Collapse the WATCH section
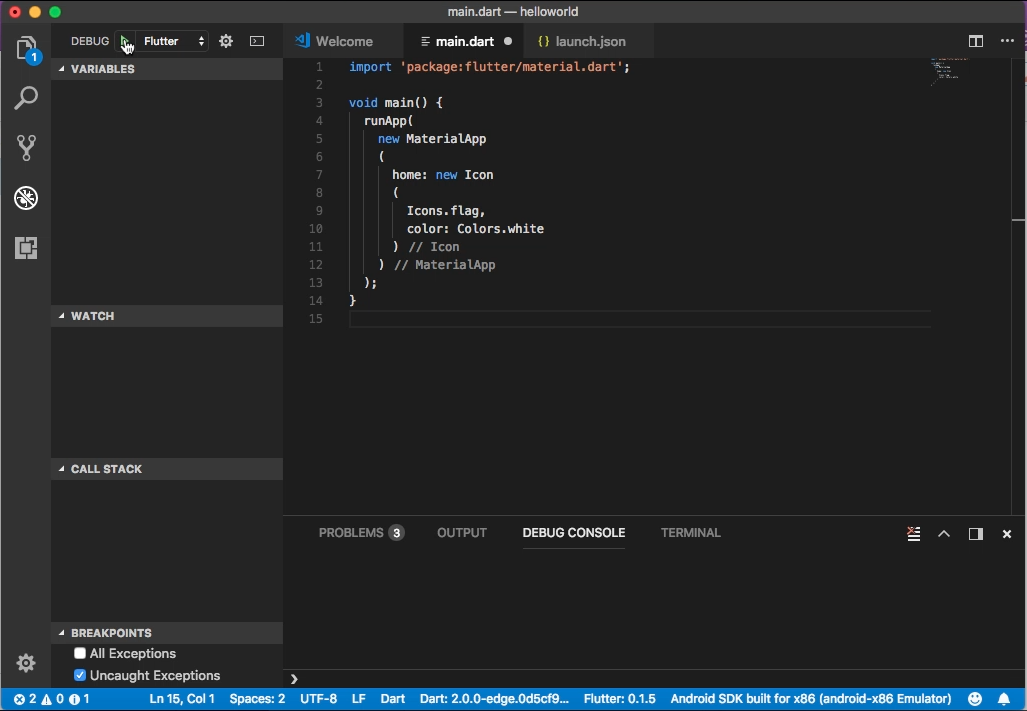Viewport: 1027px width, 711px height. coord(167,316)
